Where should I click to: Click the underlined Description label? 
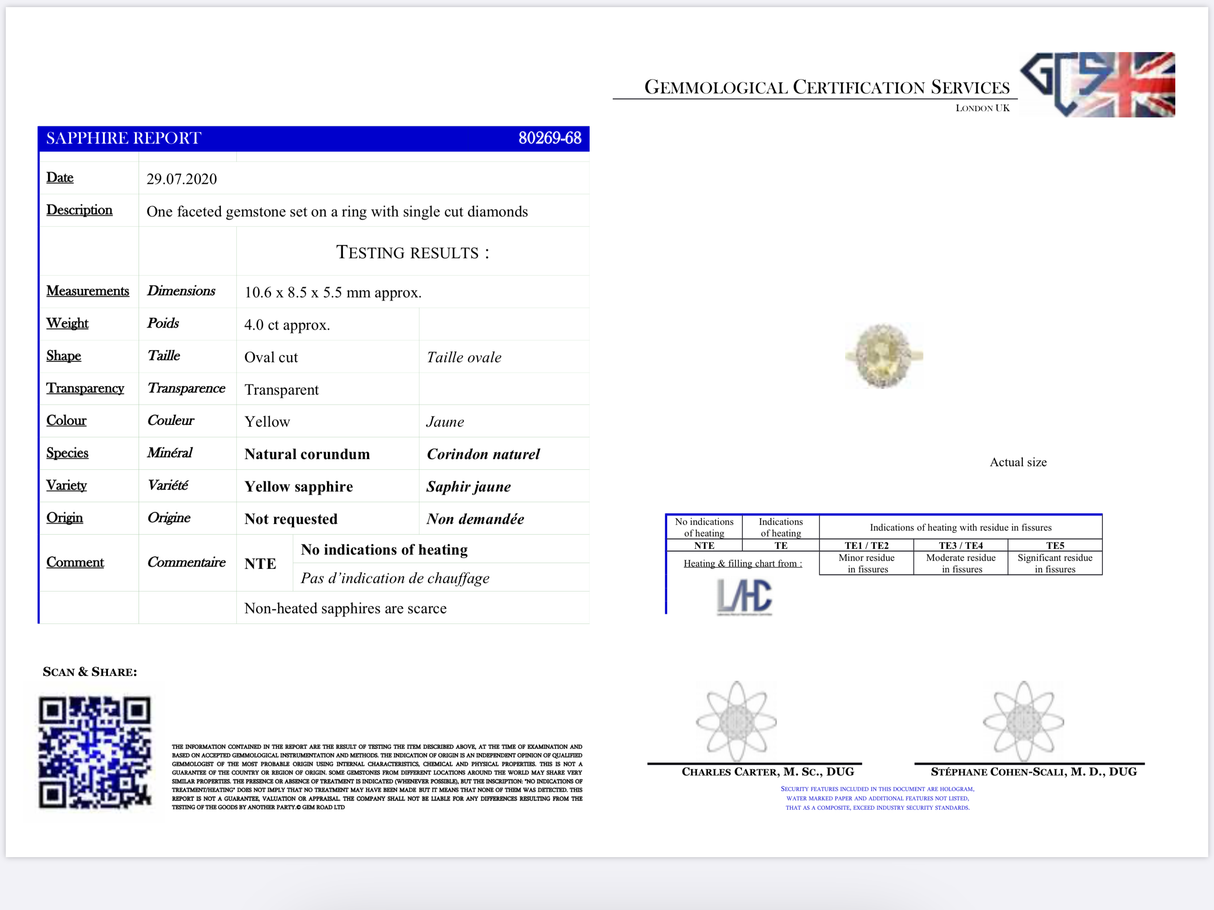pos(79,210)
